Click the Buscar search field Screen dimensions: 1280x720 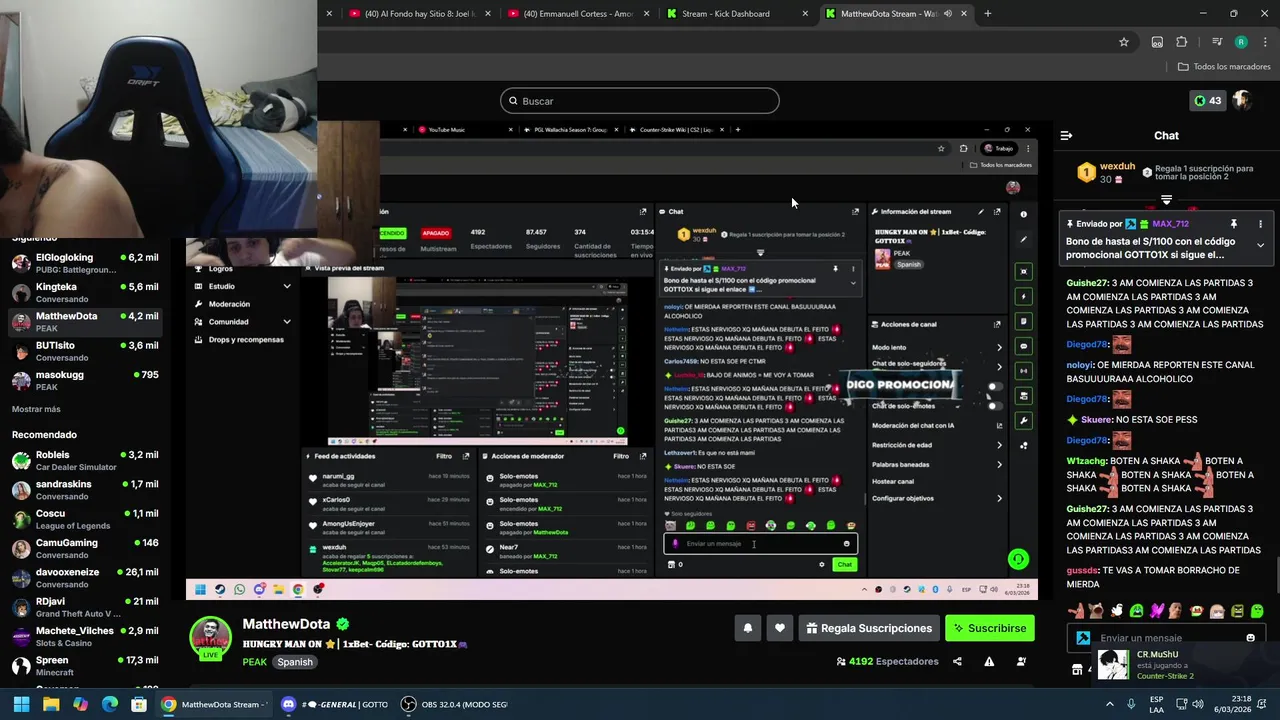point(640,101)
